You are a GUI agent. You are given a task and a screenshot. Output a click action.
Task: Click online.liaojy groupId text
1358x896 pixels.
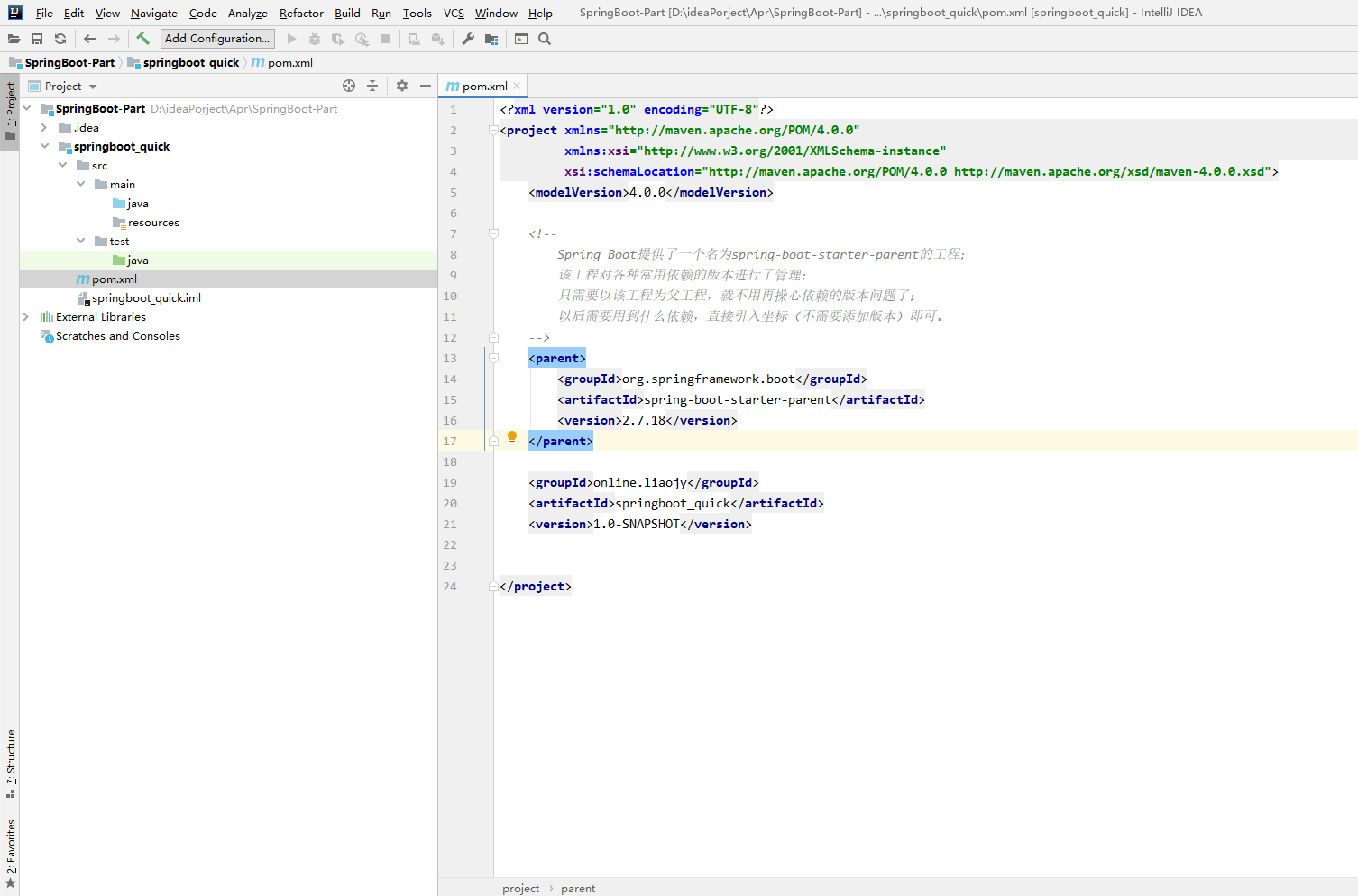pyautogui.click(x=640, y=482)
